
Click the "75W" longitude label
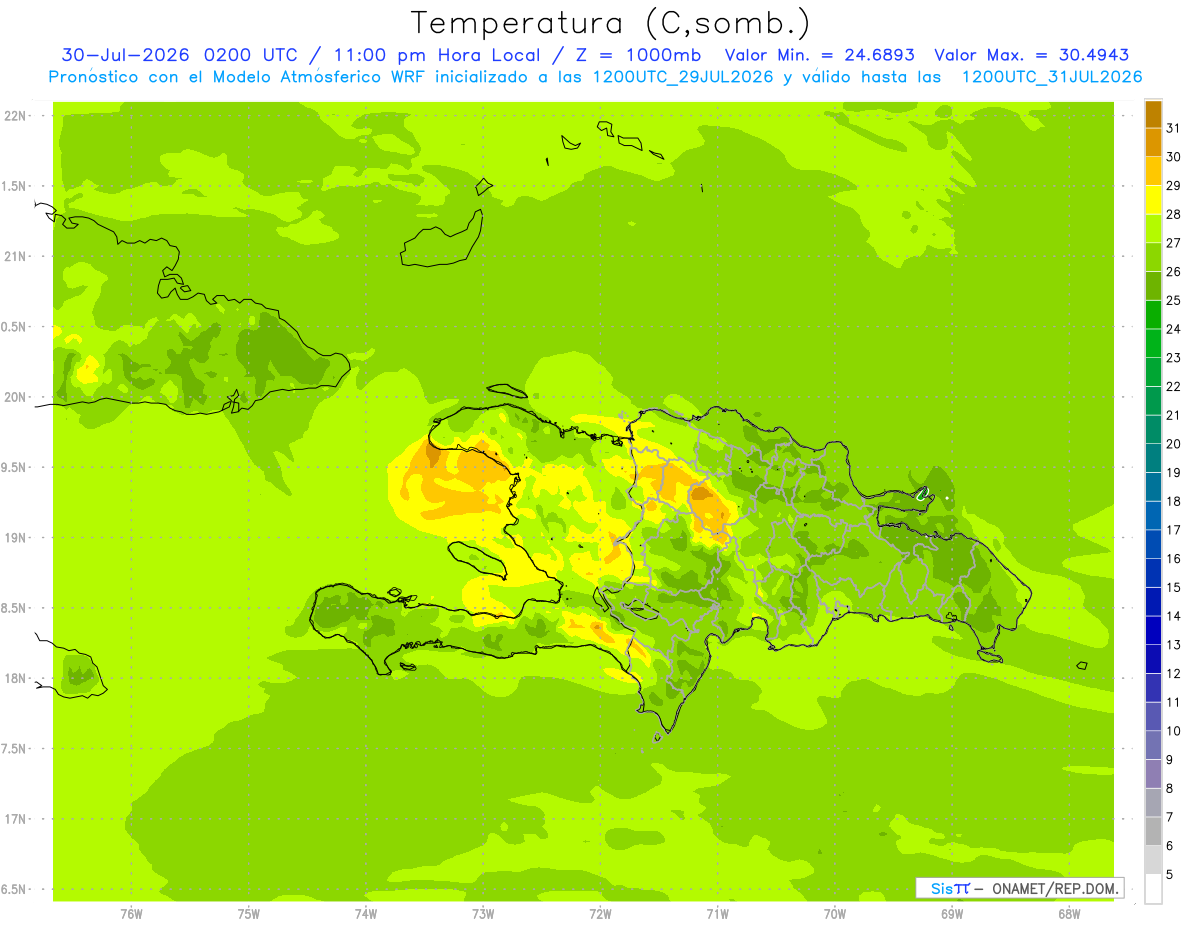point(249,914)
